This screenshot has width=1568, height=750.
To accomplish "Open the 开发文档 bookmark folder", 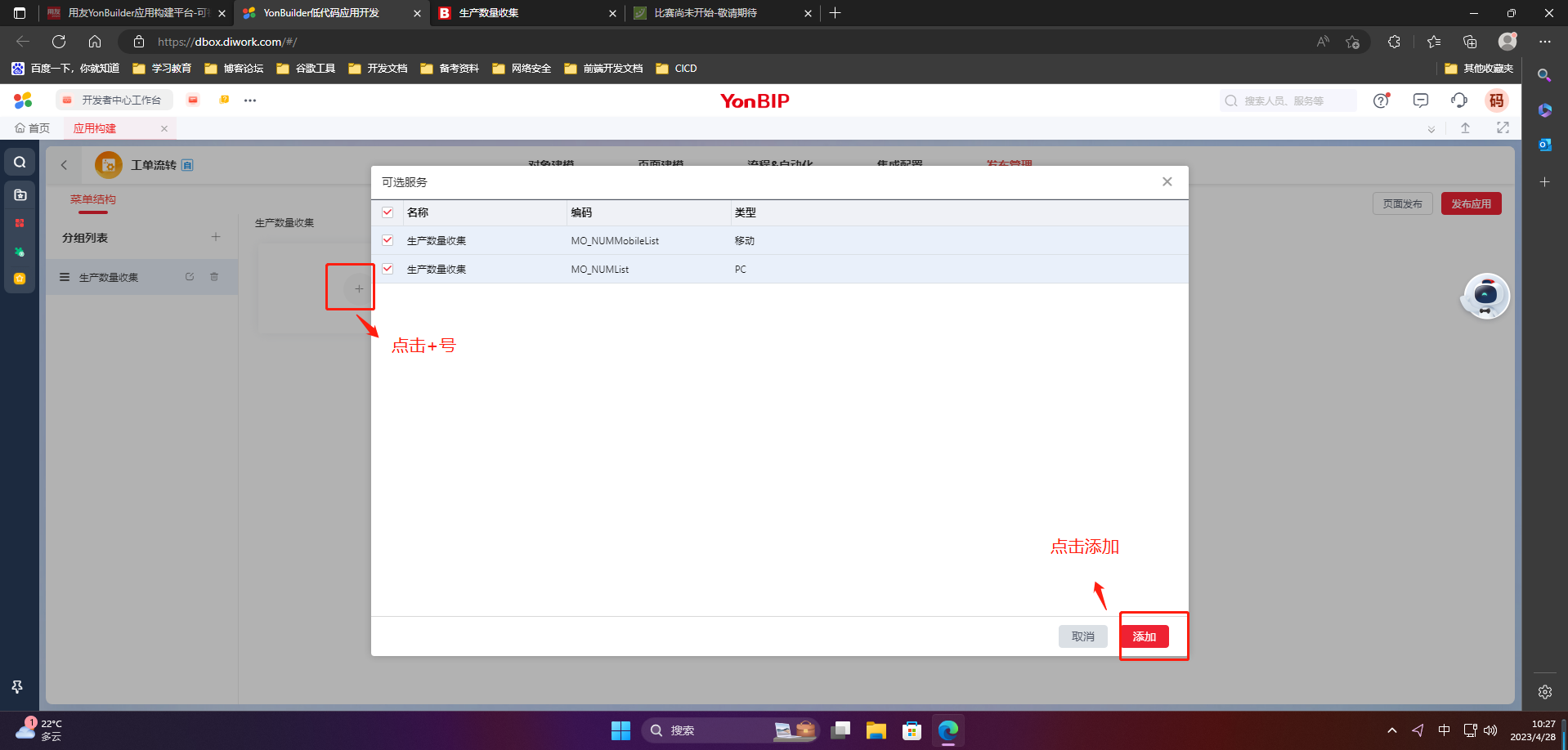I will 378,69.
